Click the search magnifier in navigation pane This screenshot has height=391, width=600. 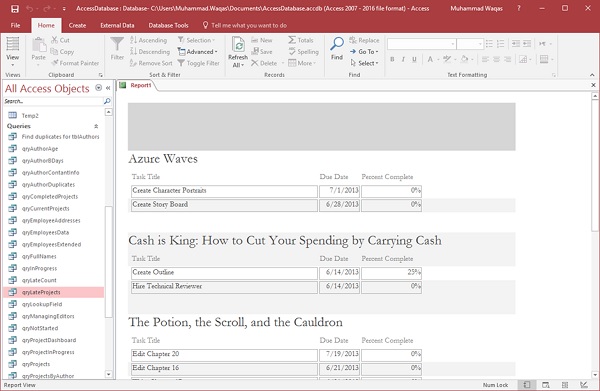point(107,101)
